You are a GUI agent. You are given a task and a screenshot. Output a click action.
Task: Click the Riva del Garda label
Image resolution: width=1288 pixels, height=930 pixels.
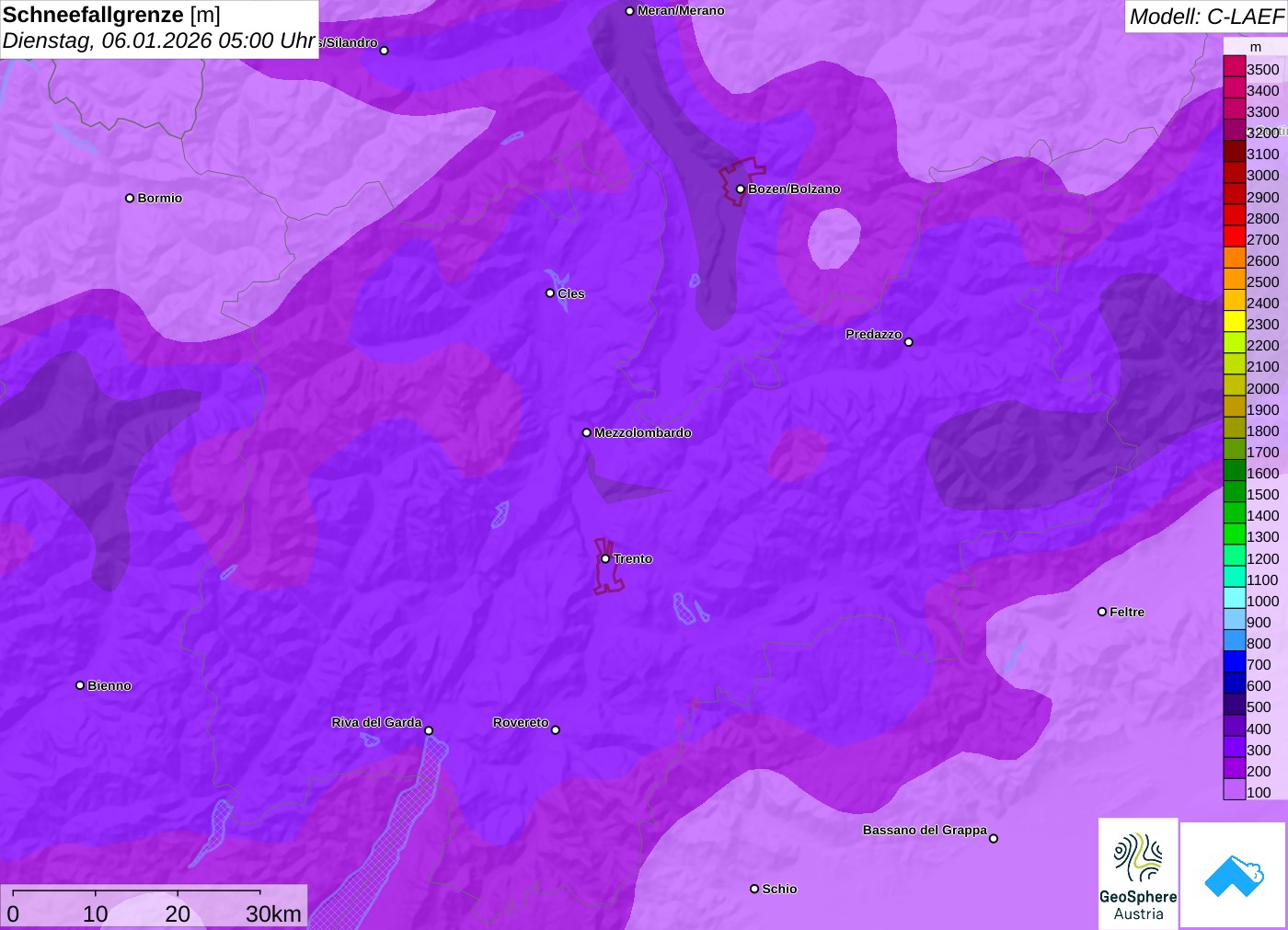pos(376,722)
